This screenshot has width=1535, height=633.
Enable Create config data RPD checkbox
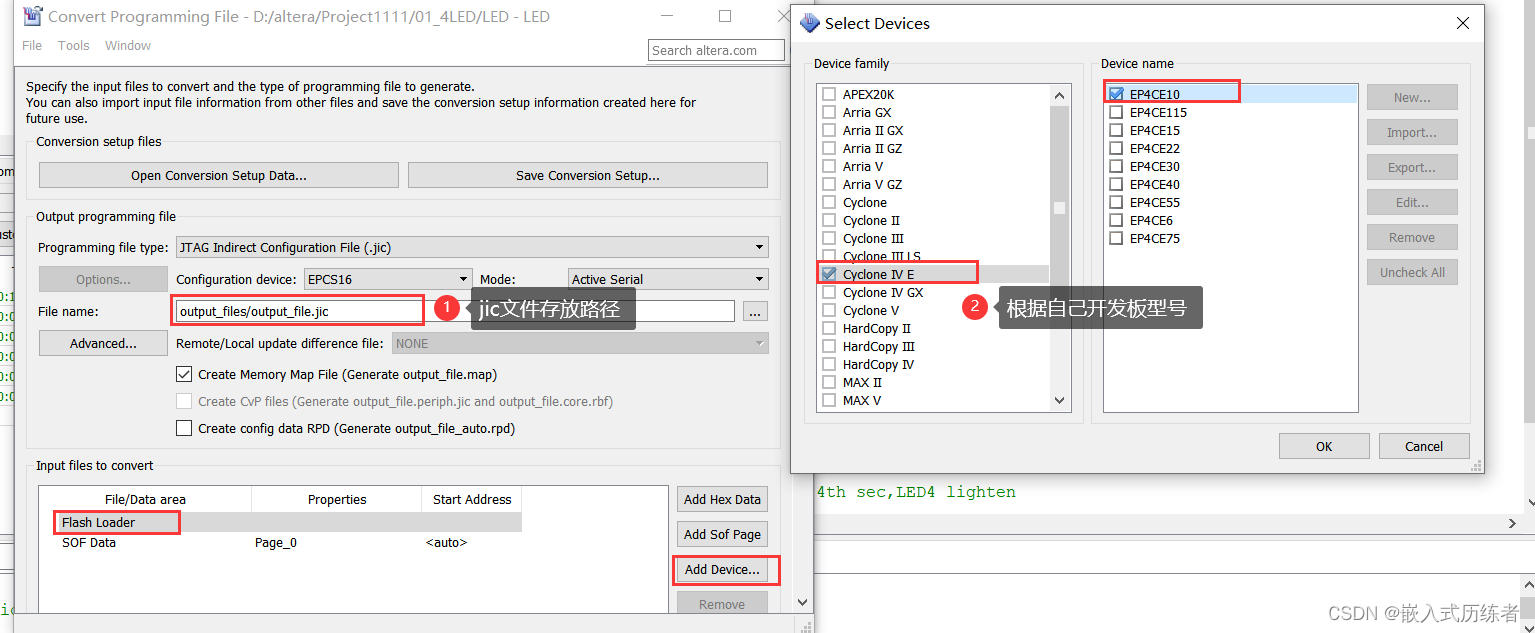point(184,428)
